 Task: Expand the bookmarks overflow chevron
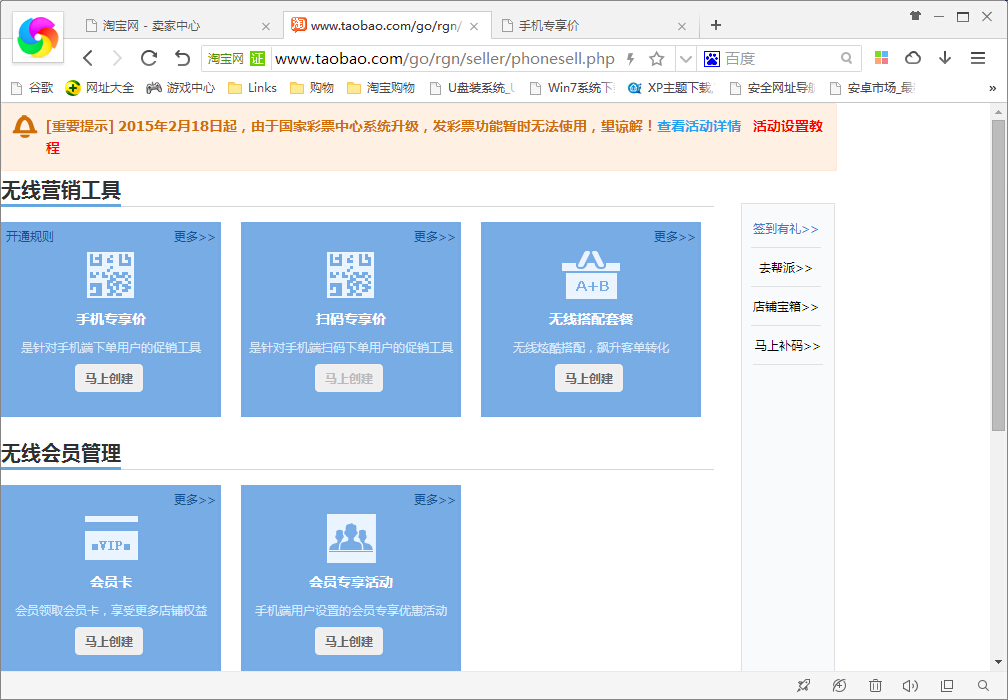pyautogui.click(x=992, y=88)
